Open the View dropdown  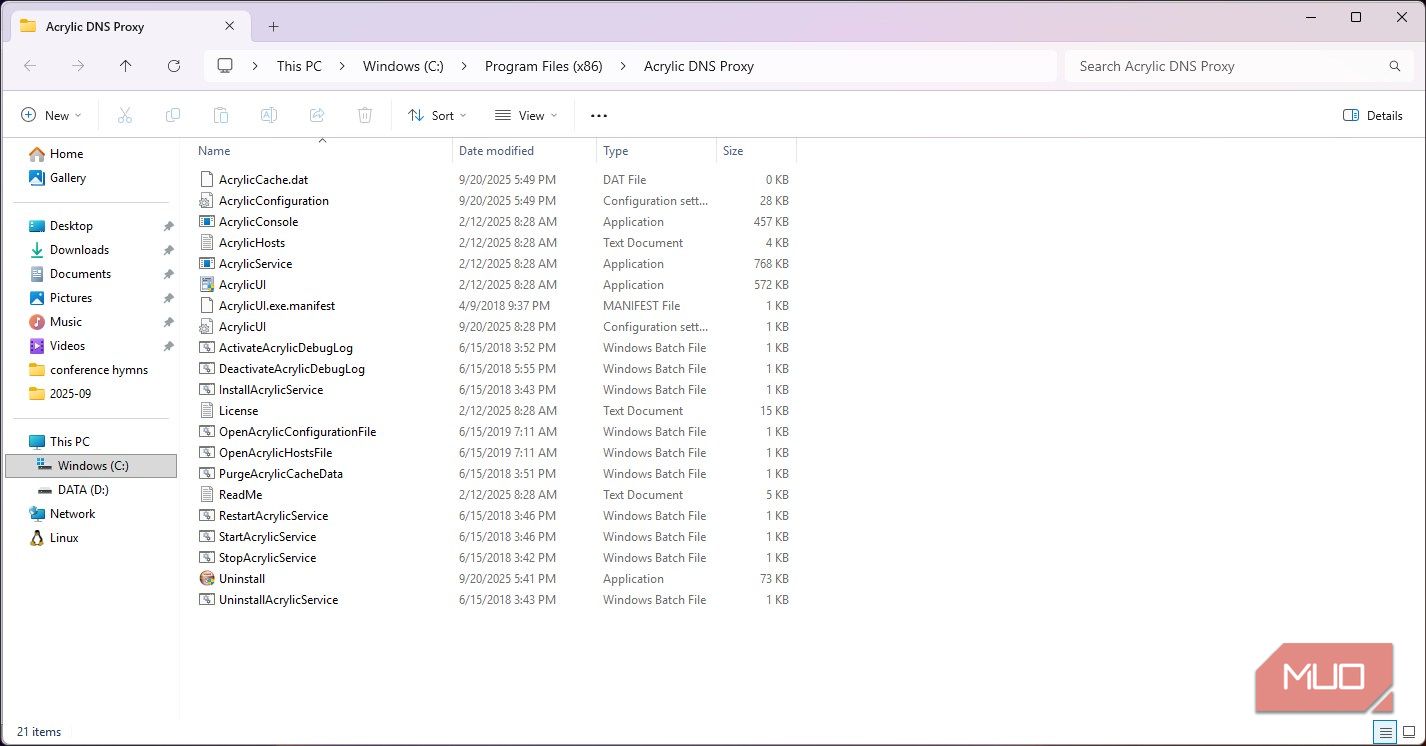(526, 115)
